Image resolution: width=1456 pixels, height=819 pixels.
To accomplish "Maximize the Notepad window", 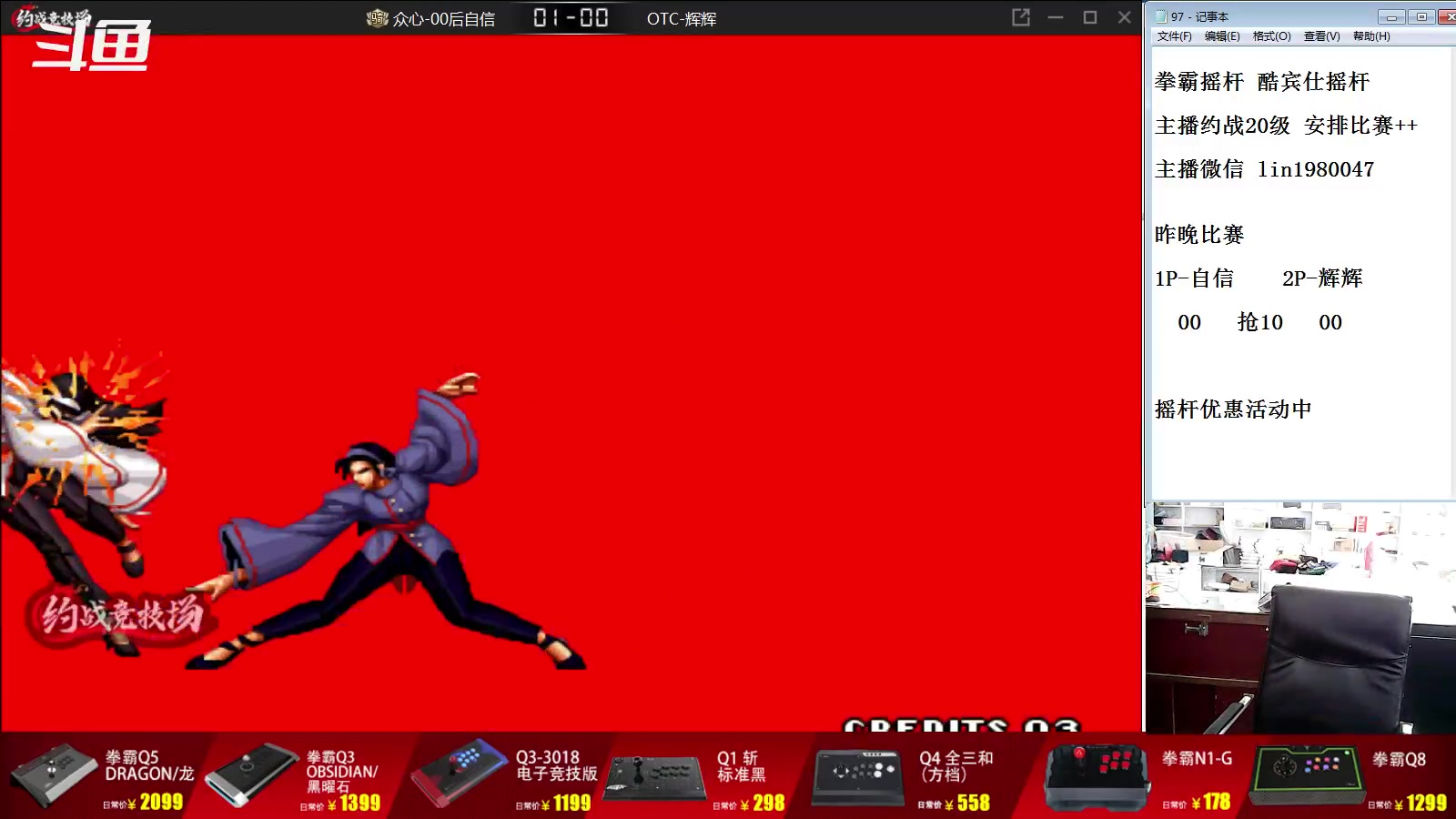I will (1421, 16).
